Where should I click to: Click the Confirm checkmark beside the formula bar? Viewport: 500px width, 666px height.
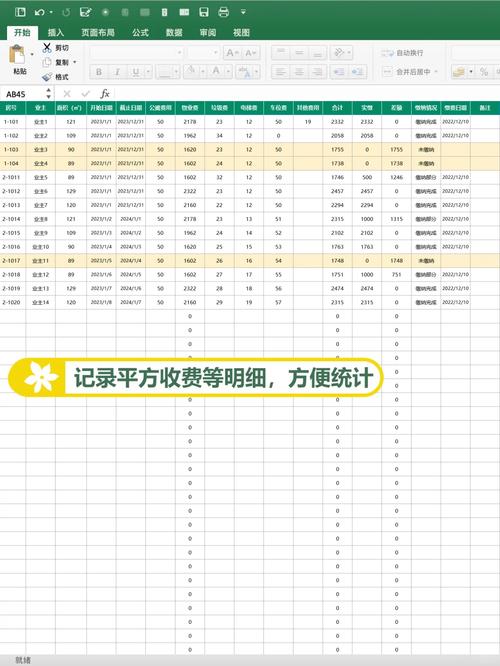86,93
